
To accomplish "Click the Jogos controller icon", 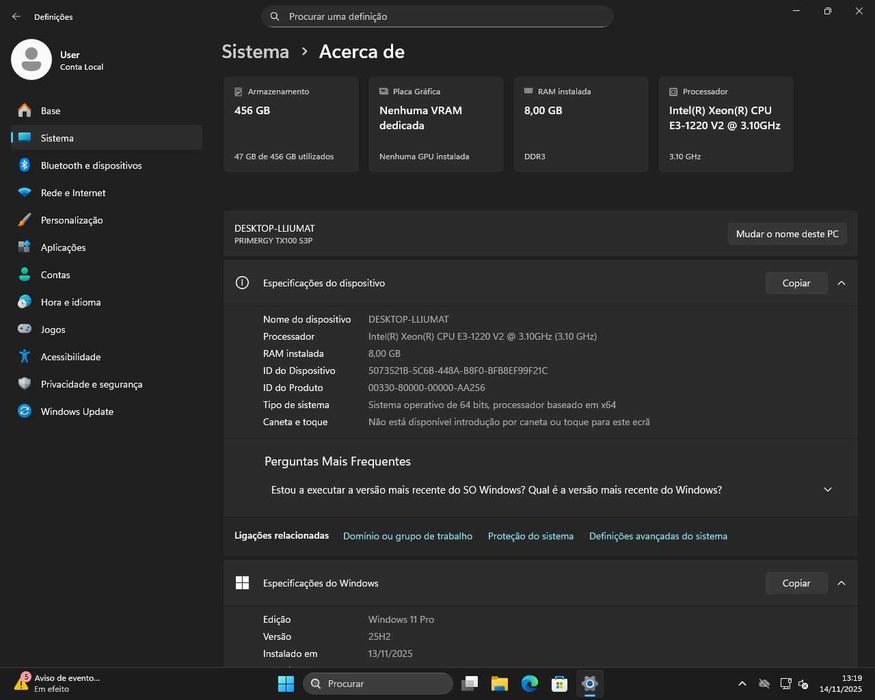I will 25,329.
